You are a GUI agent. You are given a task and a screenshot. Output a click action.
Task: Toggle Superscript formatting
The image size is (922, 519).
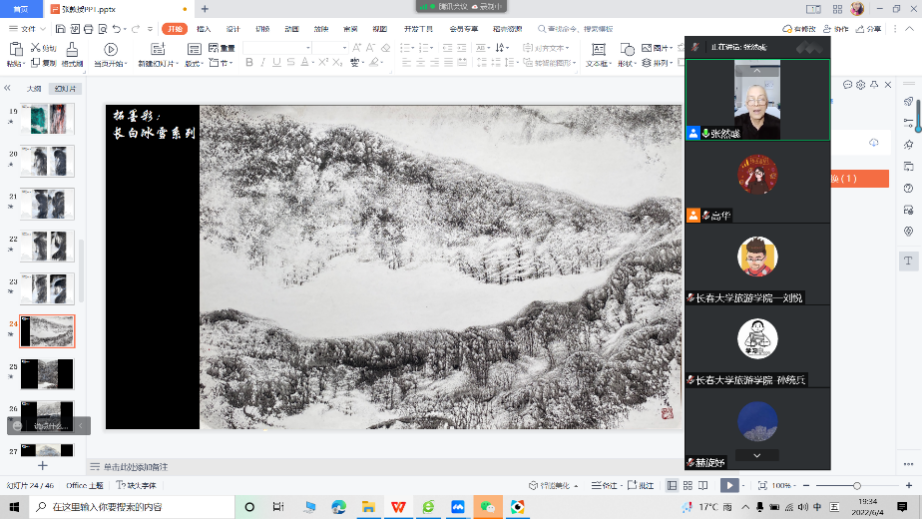pos(323,62)
